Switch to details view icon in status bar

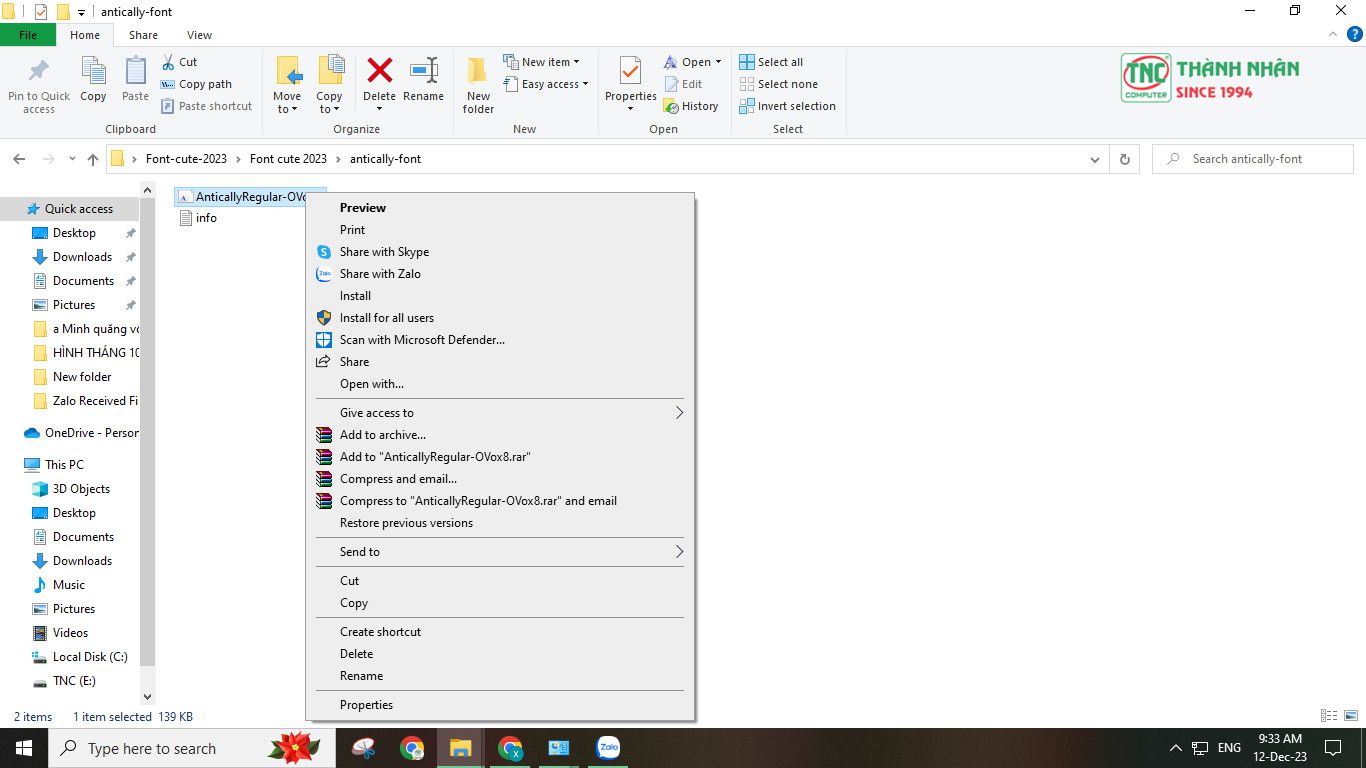(1329, 716)
